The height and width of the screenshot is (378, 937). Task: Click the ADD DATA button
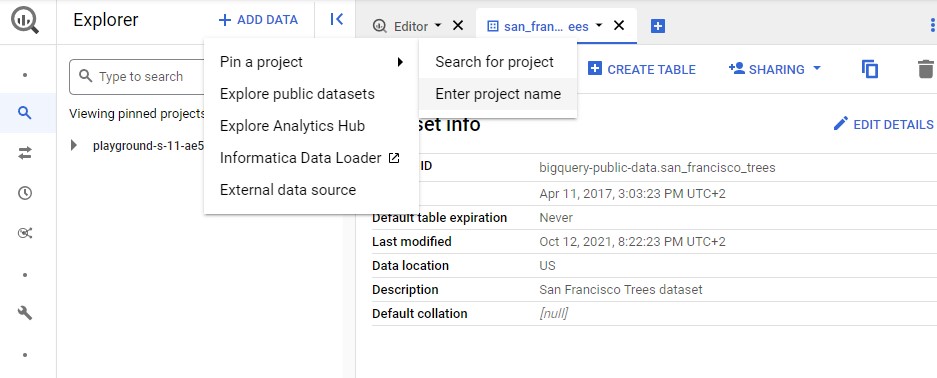(x=258, y=20)
